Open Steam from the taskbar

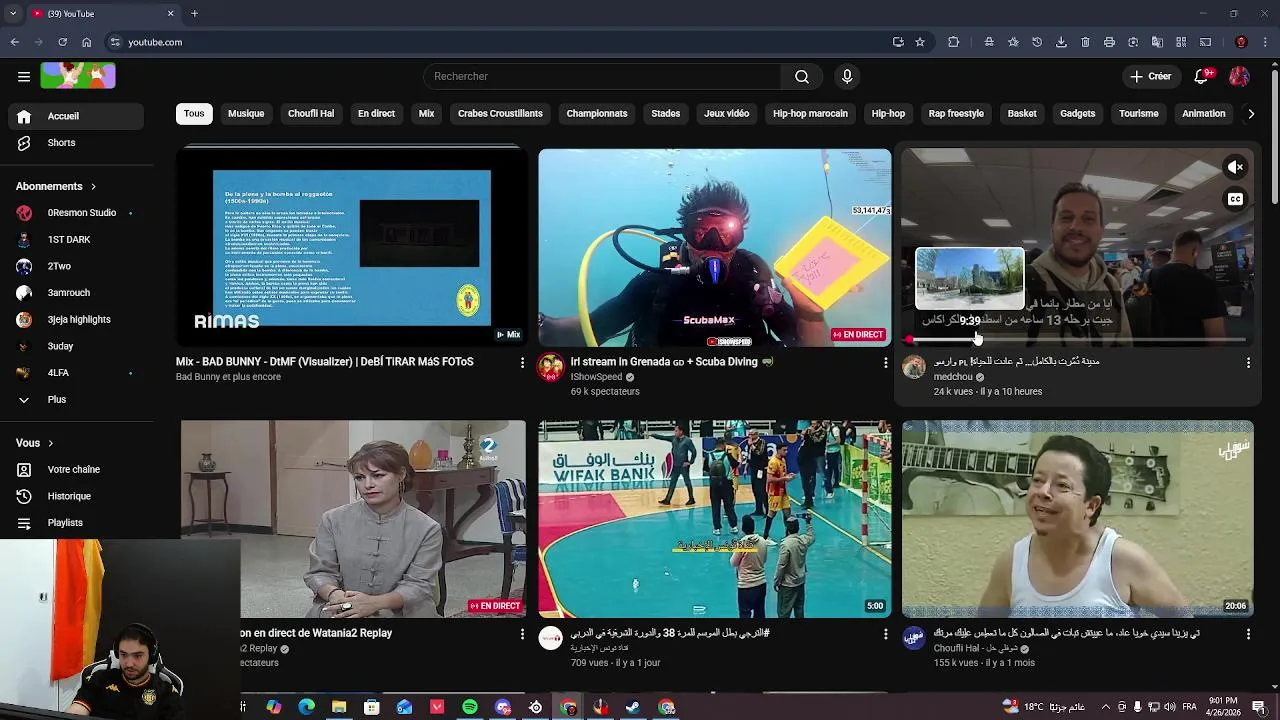coord(633,707)
